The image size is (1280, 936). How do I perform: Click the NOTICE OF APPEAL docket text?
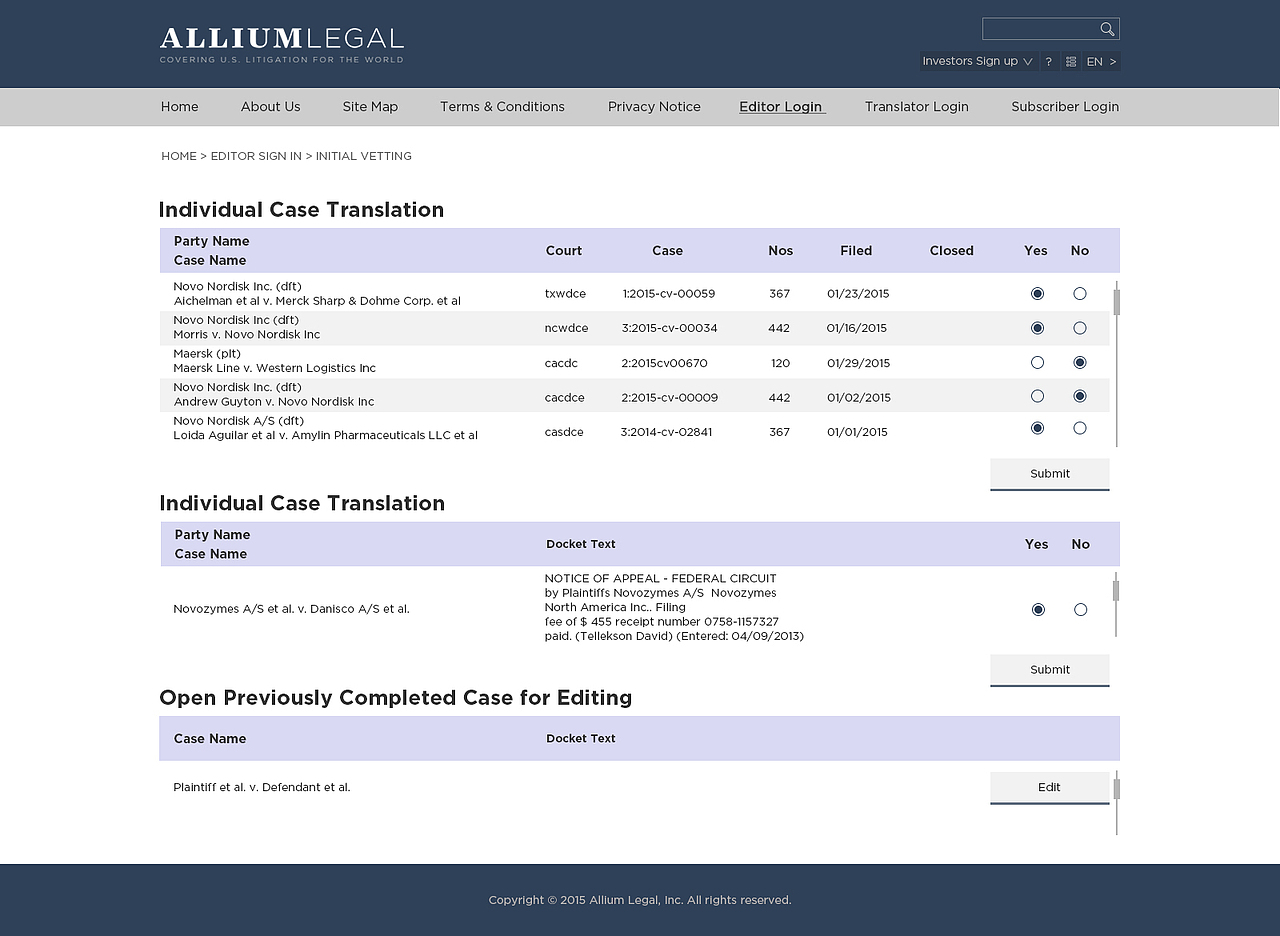coord(674,607)
